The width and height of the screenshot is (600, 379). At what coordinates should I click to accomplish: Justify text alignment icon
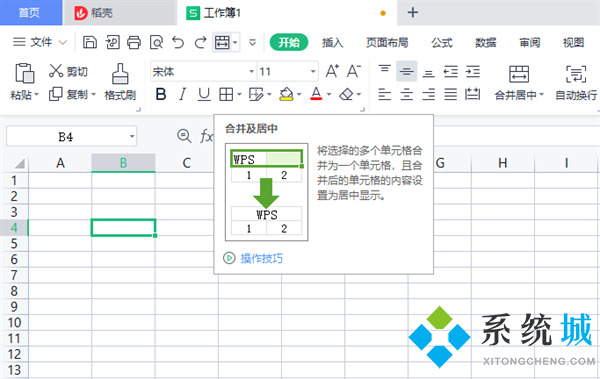[451, 94]
